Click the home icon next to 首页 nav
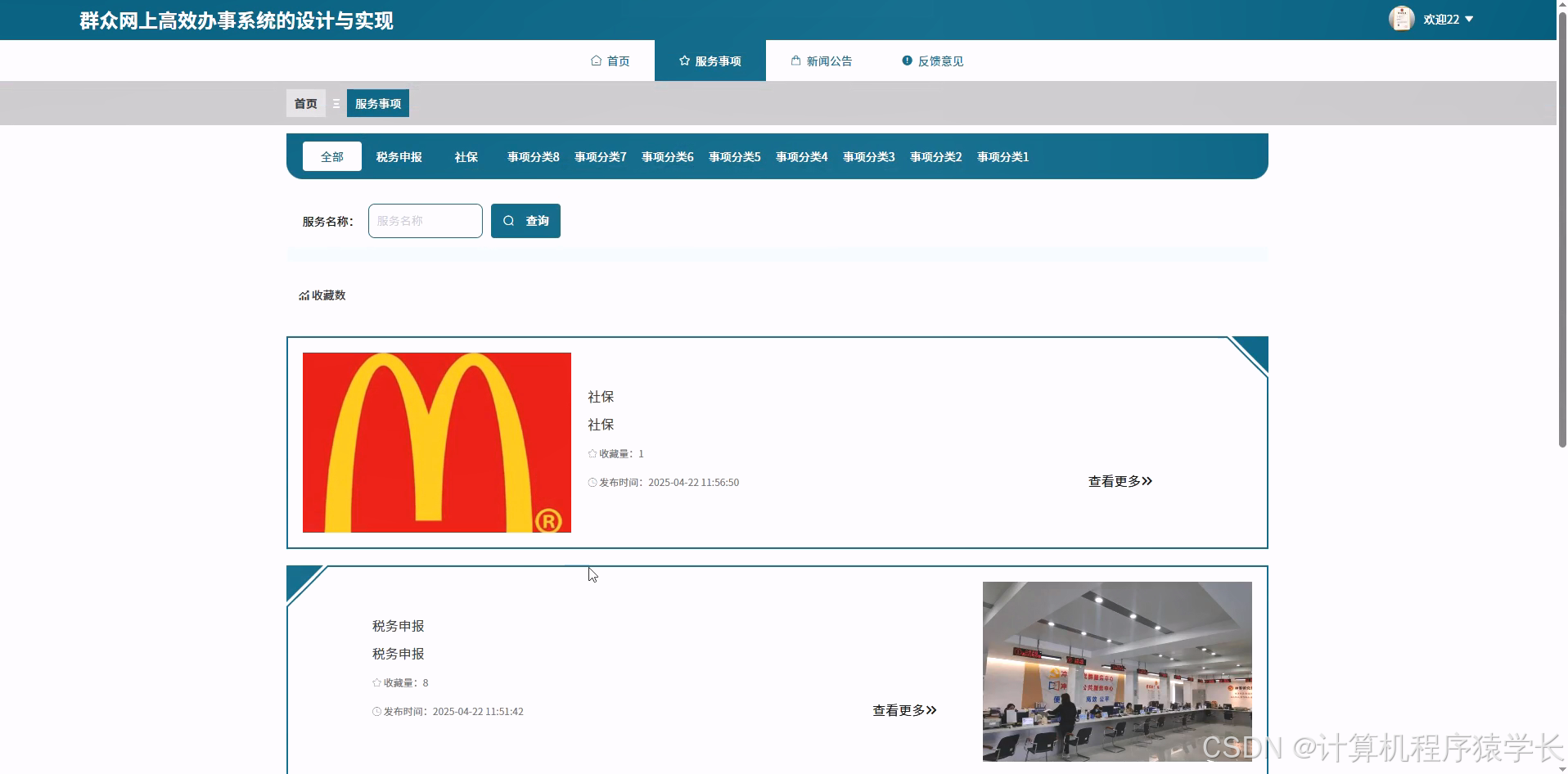Viewport: 1568px width, 774px height. coord(596,61)
